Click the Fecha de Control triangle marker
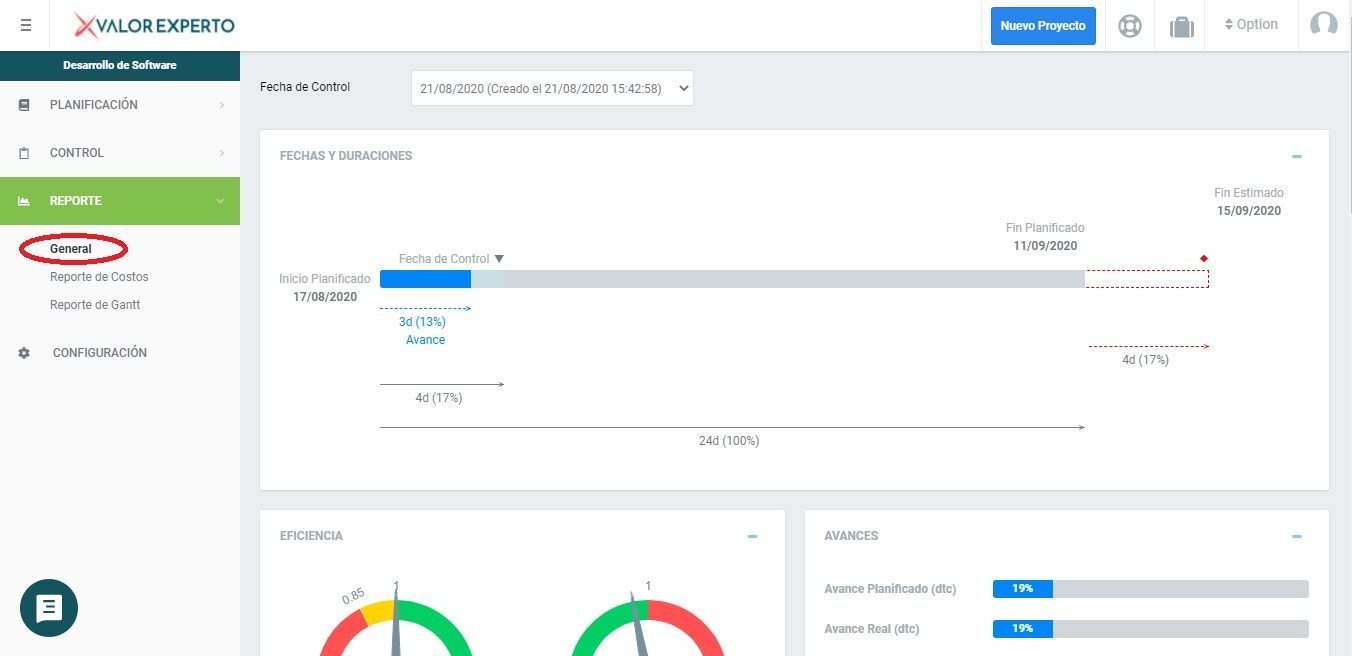 [x=499, y=259]
